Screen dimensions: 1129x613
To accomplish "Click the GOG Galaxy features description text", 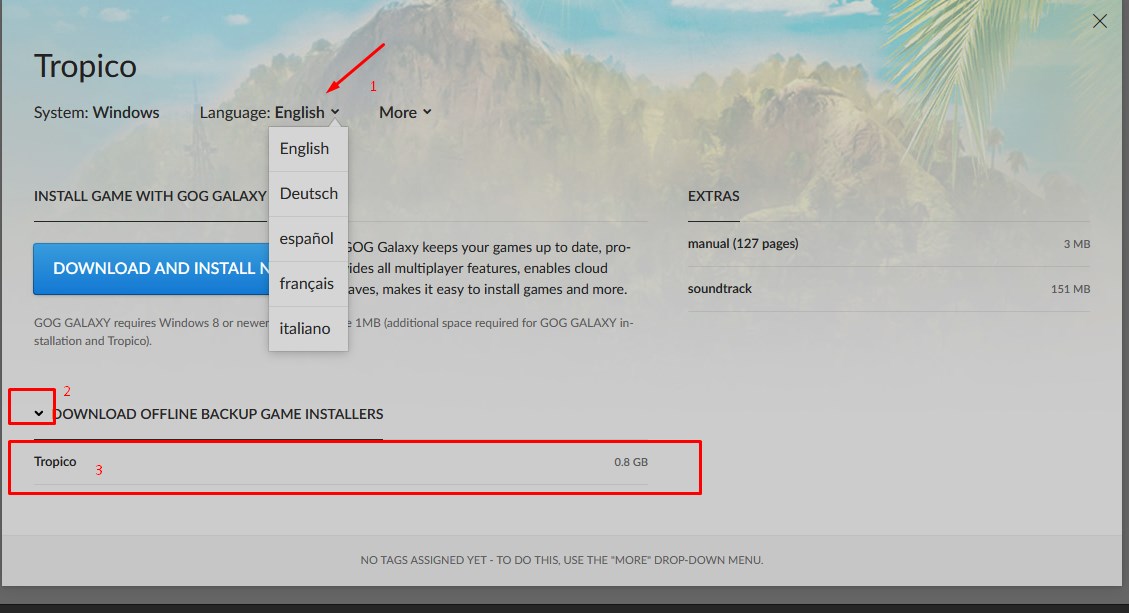I will pos(489,268).
